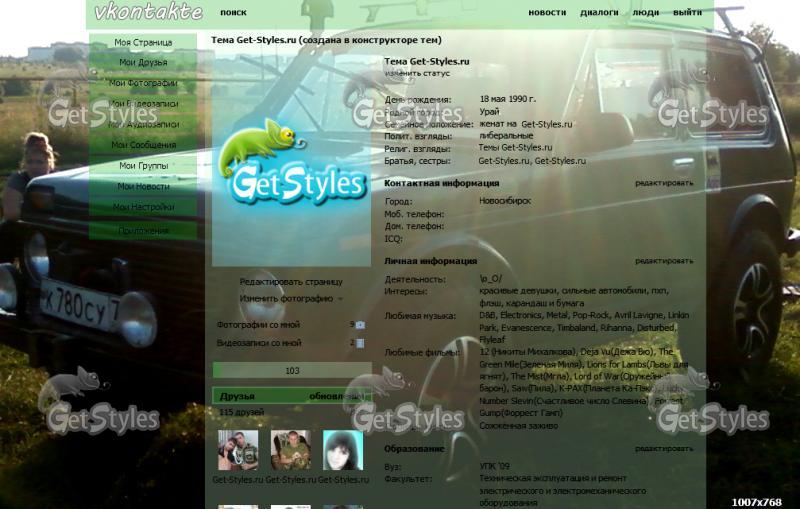Select Мои Группы in the sidebar
This screenshot has height=509, width=800.
click(x=143, y=166)
